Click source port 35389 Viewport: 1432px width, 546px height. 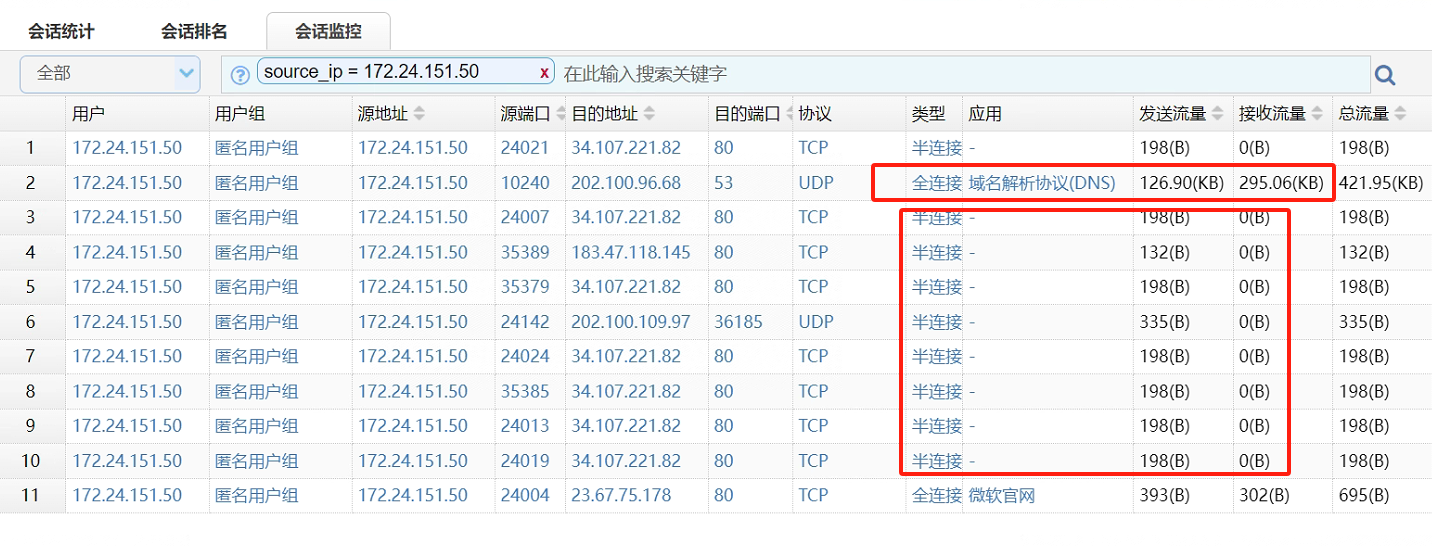click(525, 252)
